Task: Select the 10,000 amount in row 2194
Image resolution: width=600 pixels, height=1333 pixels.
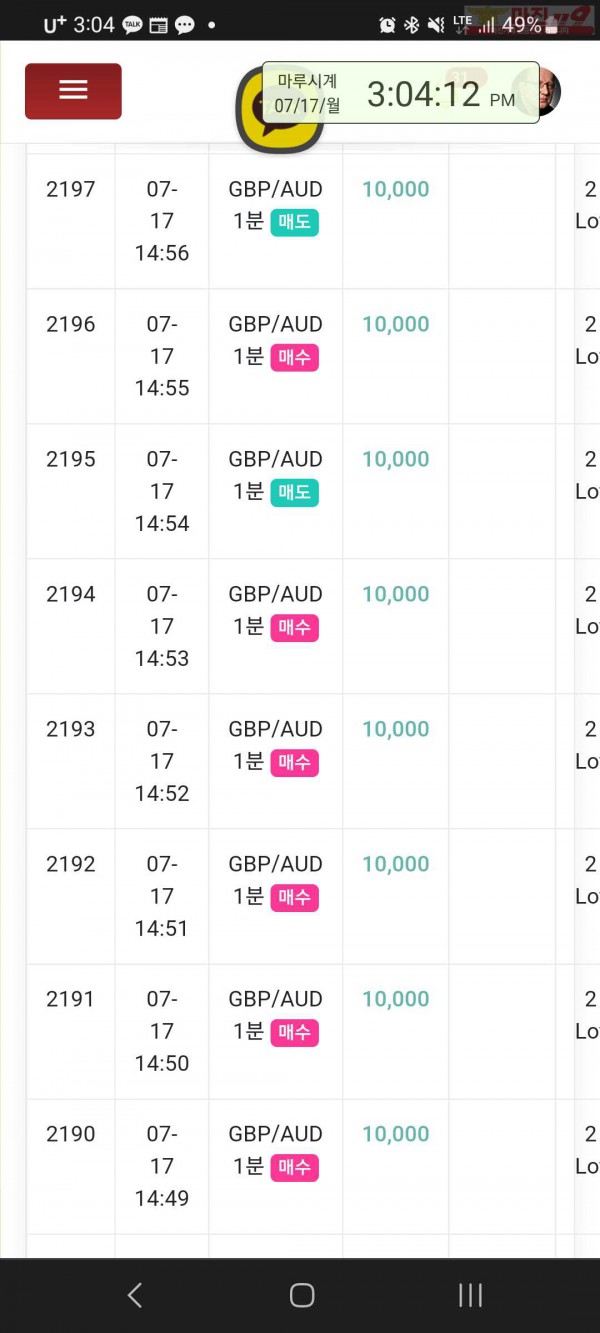Action: (396, 594)
